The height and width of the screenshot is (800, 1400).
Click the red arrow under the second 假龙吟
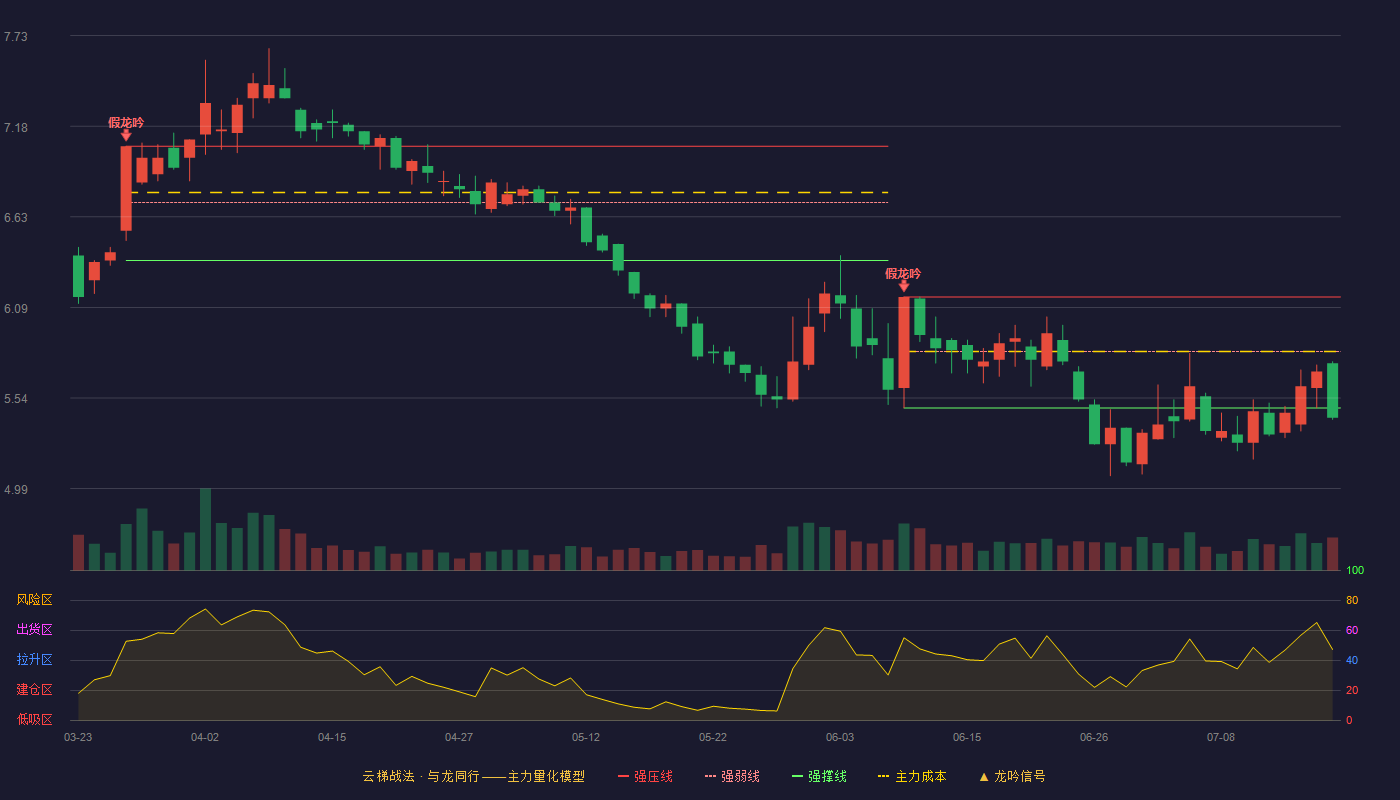tap(904, 286)
